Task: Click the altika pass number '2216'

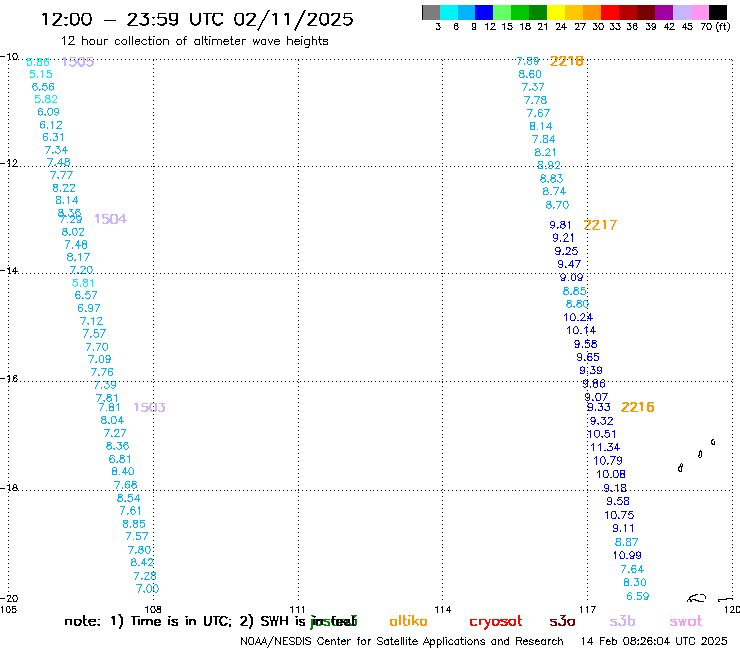Action: (x=638, y=407)
